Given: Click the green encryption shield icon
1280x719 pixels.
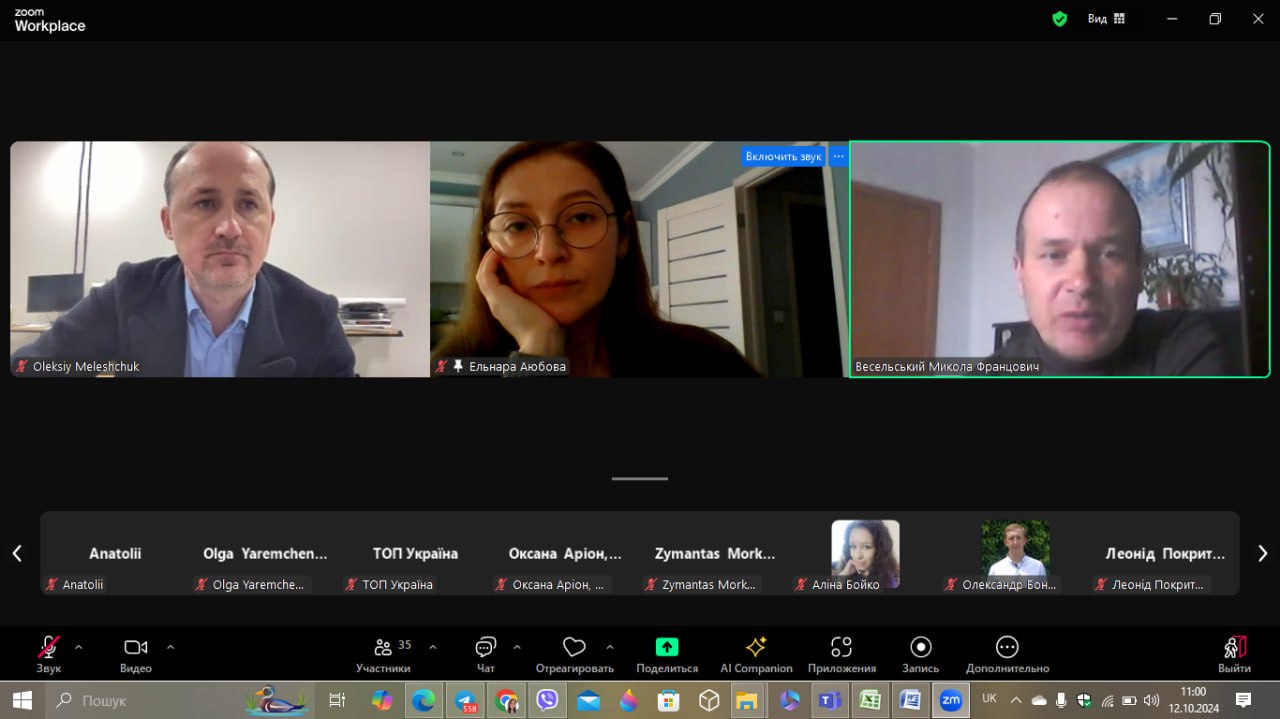Looking at the screenshot, I should coord(1060,18).
